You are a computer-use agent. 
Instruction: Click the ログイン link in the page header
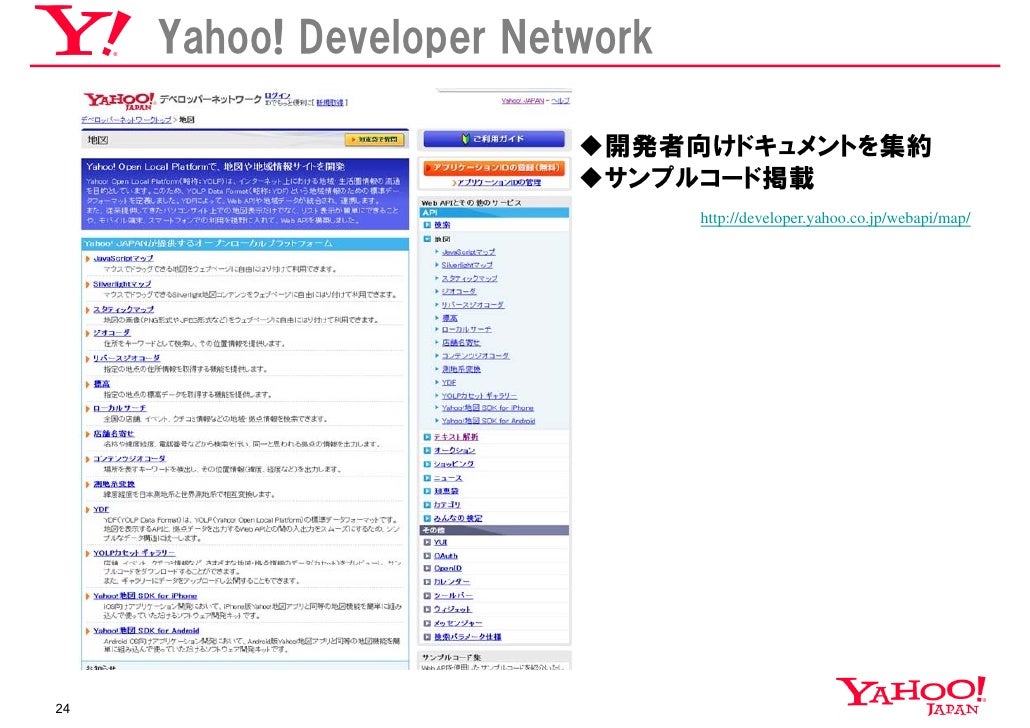[277, 96]
